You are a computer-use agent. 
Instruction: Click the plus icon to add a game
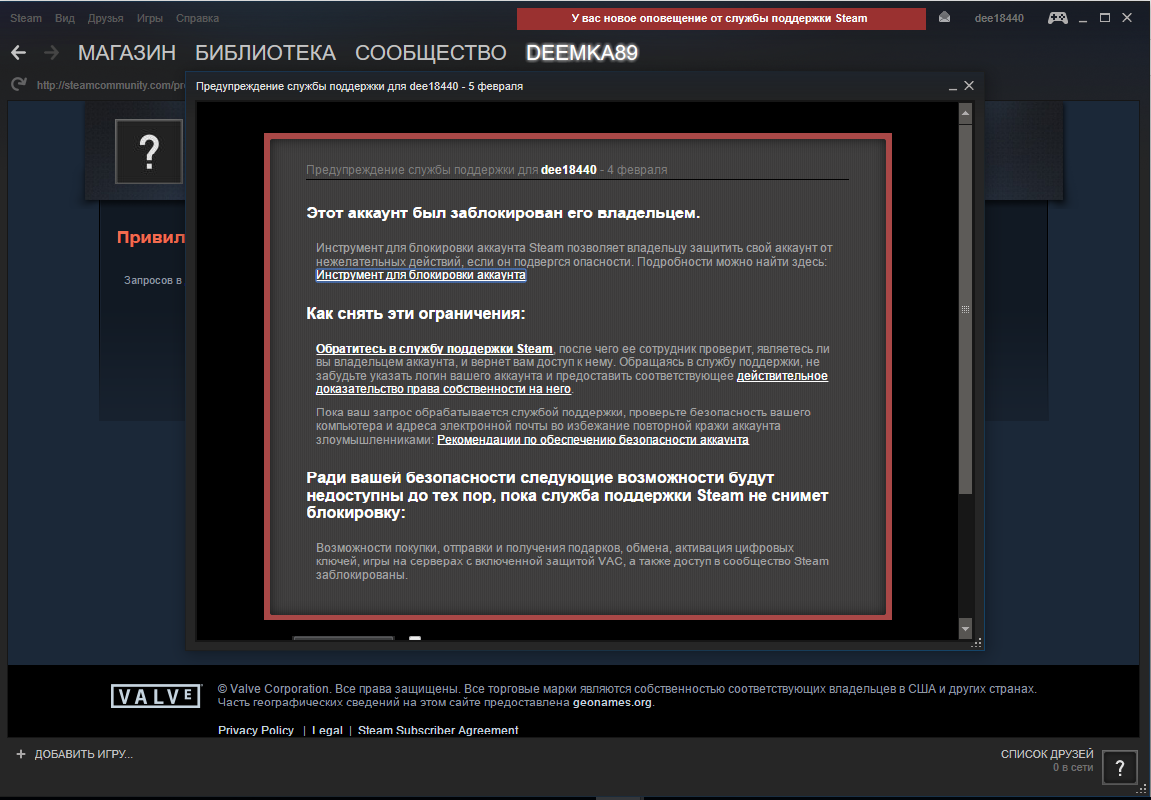point(21,754)
